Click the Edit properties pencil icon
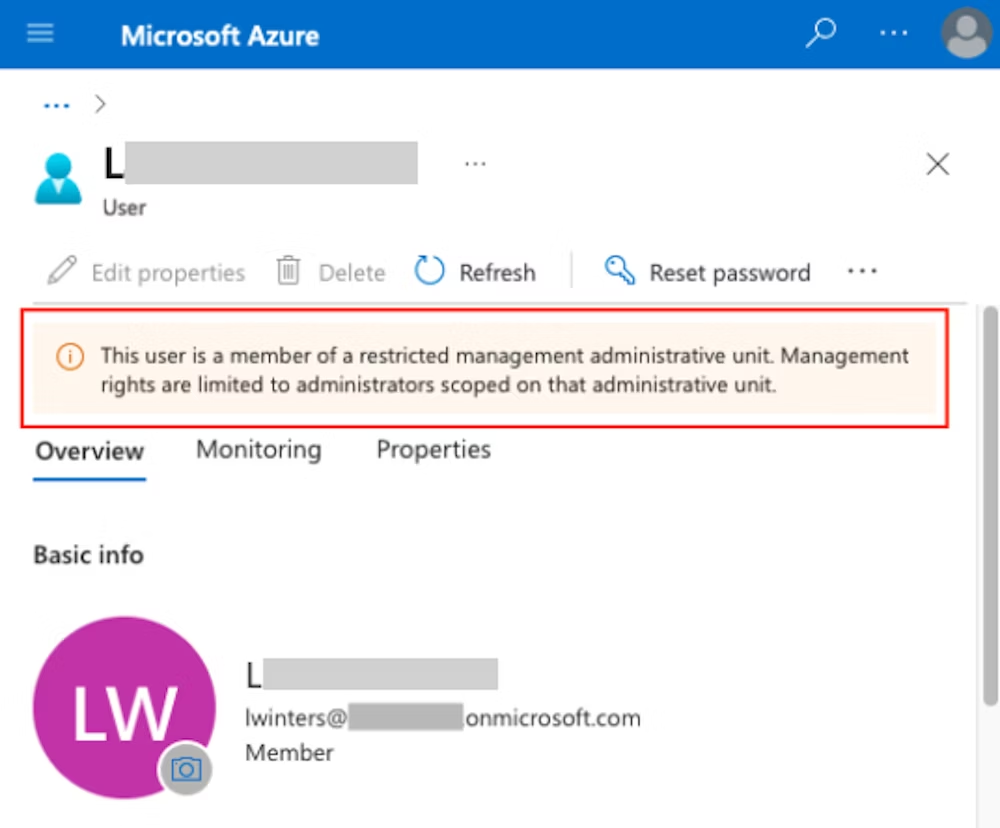The width and height of the screenshot is (1000, 828). click(x=62, y=272)
